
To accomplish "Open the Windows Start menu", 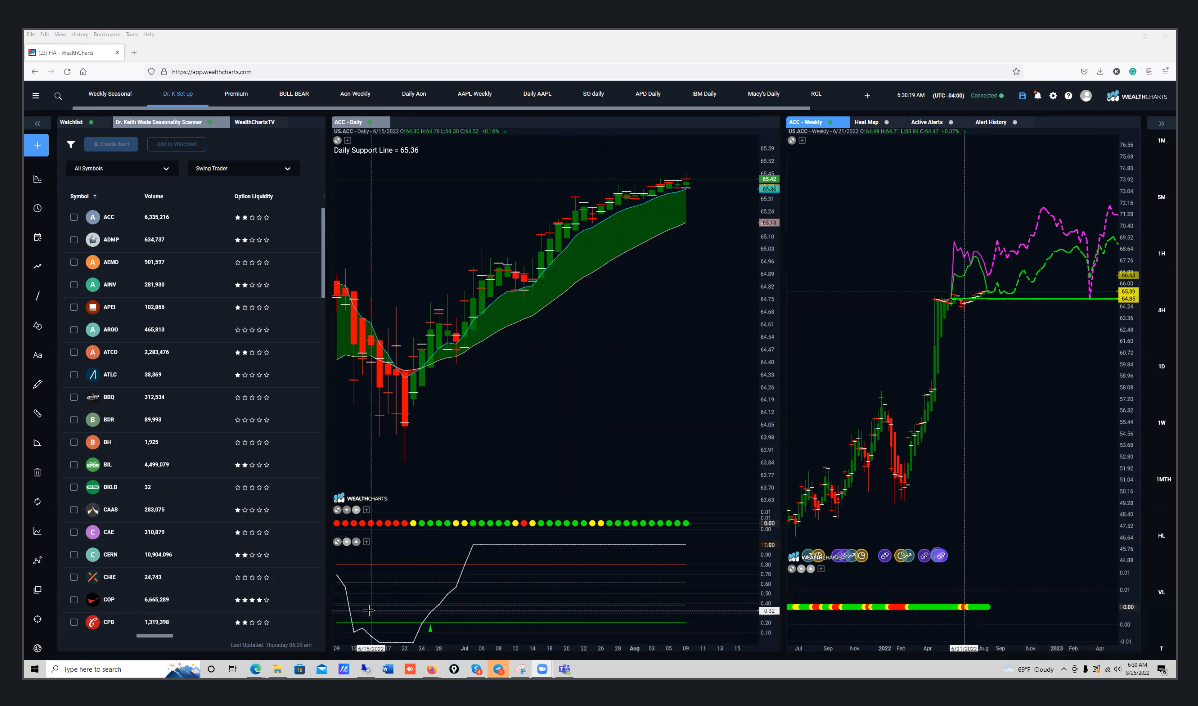I will click(x=34, y=669).
